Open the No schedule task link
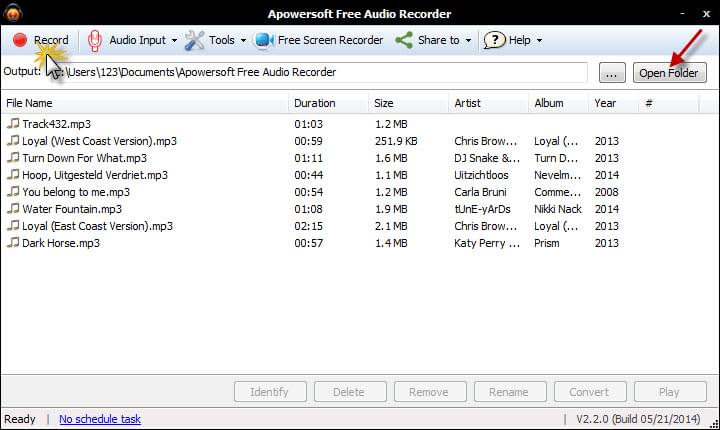The height and width of the screenshot is (430, 720). (x=100, y=419)
